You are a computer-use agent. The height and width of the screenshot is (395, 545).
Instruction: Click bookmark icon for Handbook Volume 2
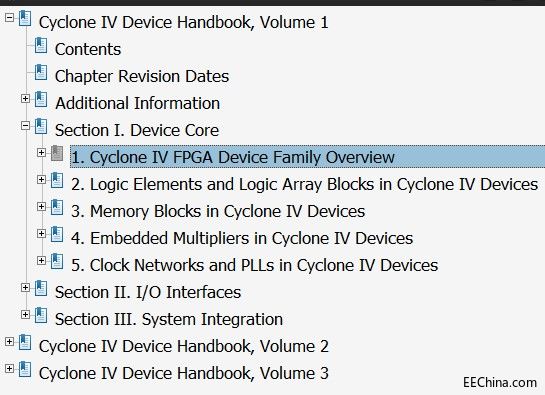pos(25,342)
